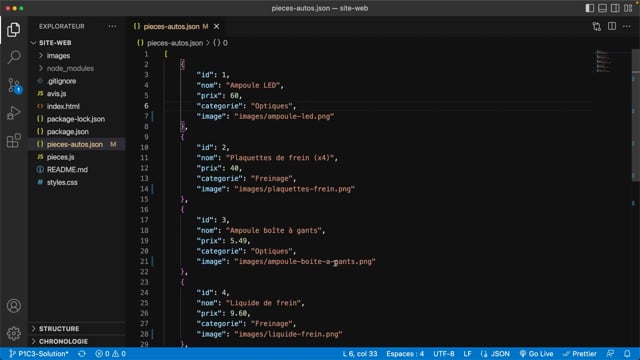Expand the images folder
640x360 pixels.
77,56
